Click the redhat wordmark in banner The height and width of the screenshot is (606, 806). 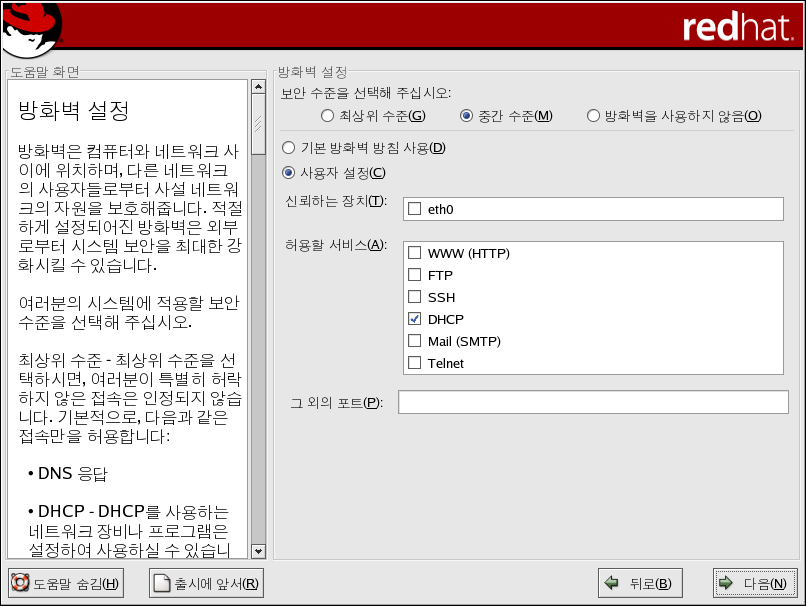point(738,28)
